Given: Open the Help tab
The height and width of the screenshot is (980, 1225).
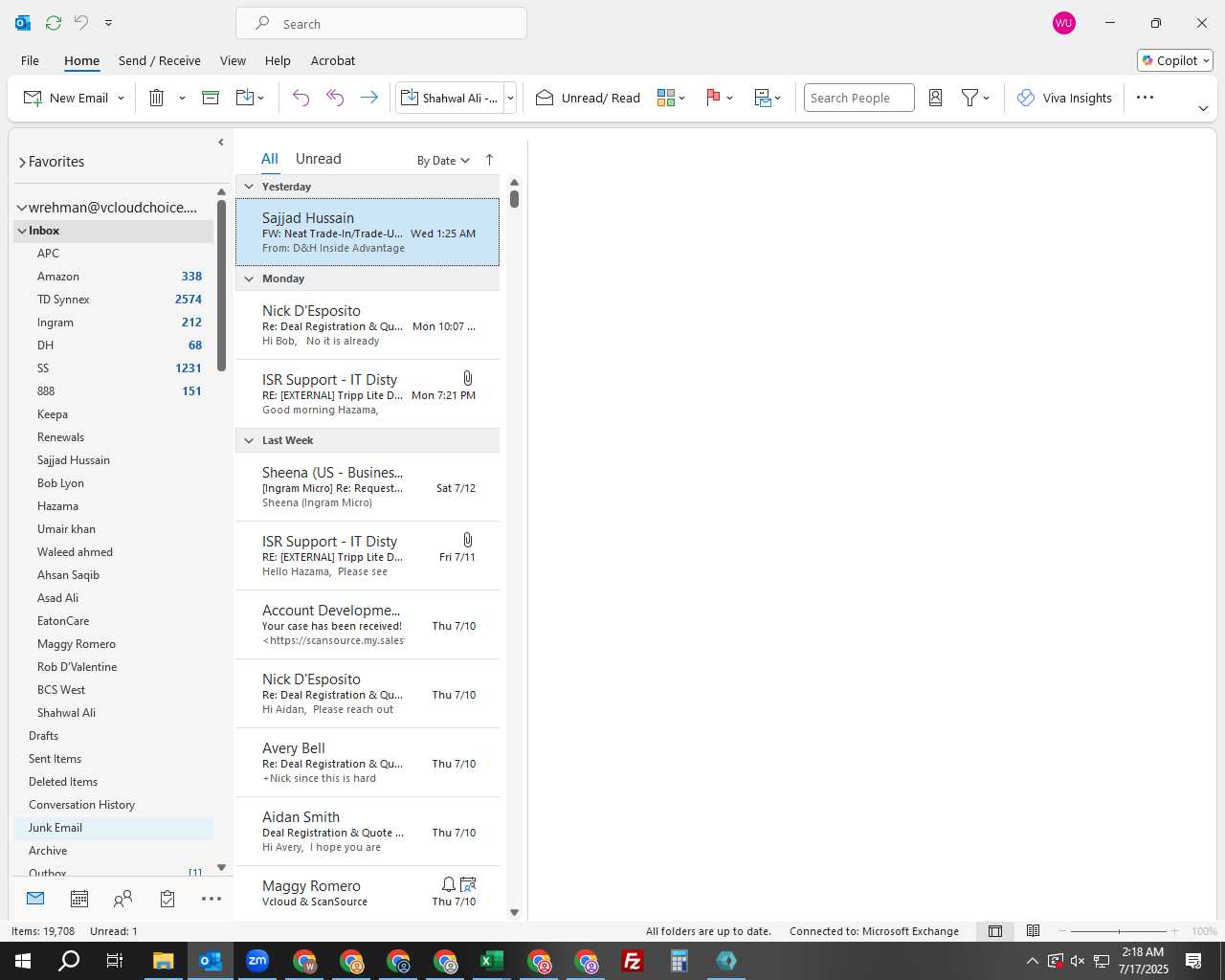Looking at the screenshot, I should click(278, 60).
